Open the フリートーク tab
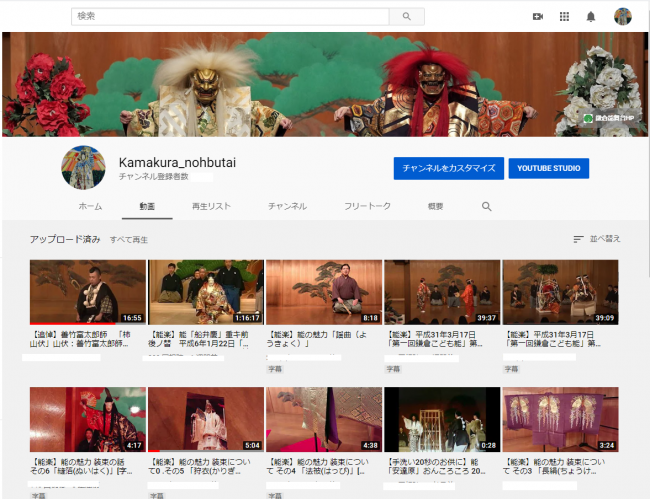 (x=367, y=206)
